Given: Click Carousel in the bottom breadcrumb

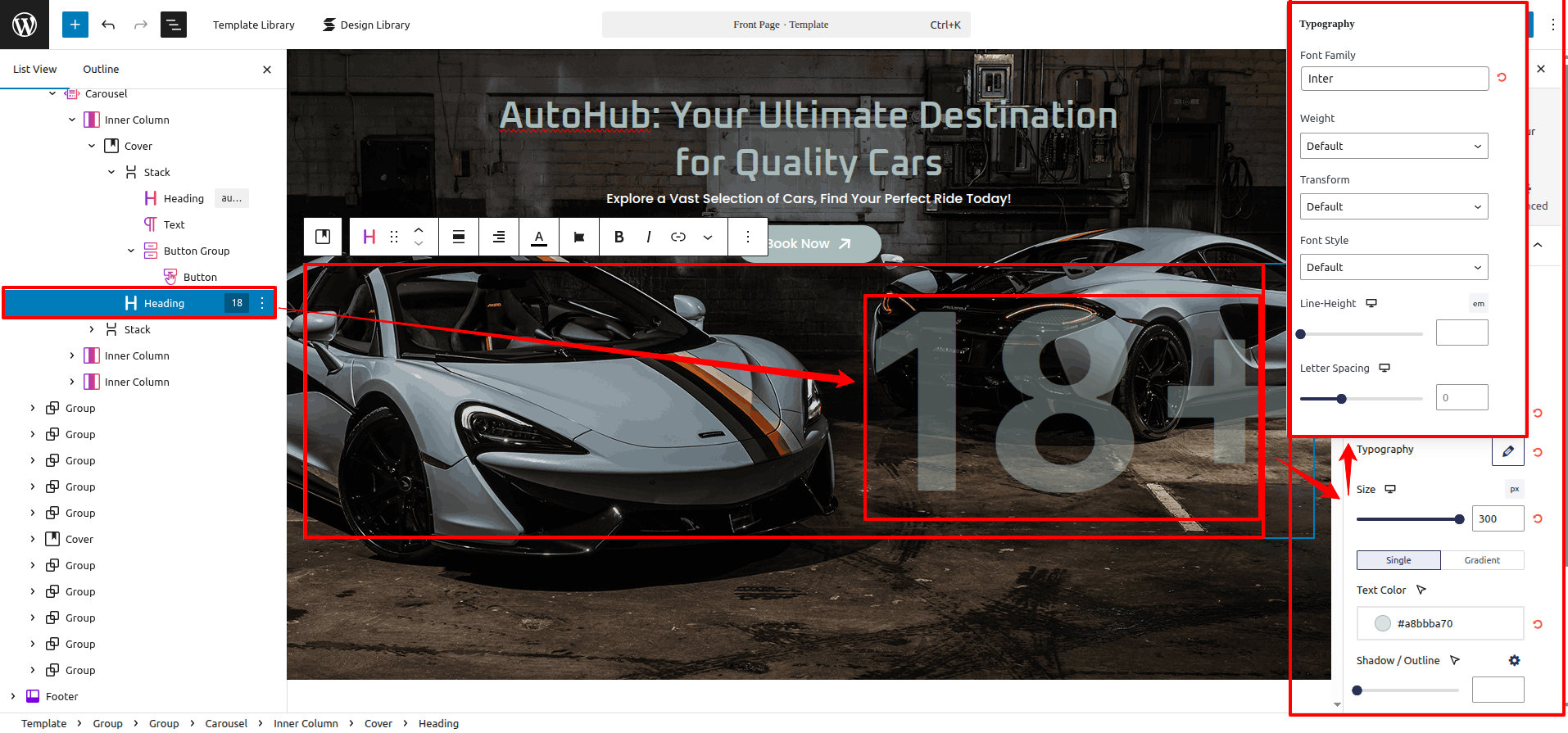Looking at the screenshot, I should pyautogui.click(x=226, y=723).
